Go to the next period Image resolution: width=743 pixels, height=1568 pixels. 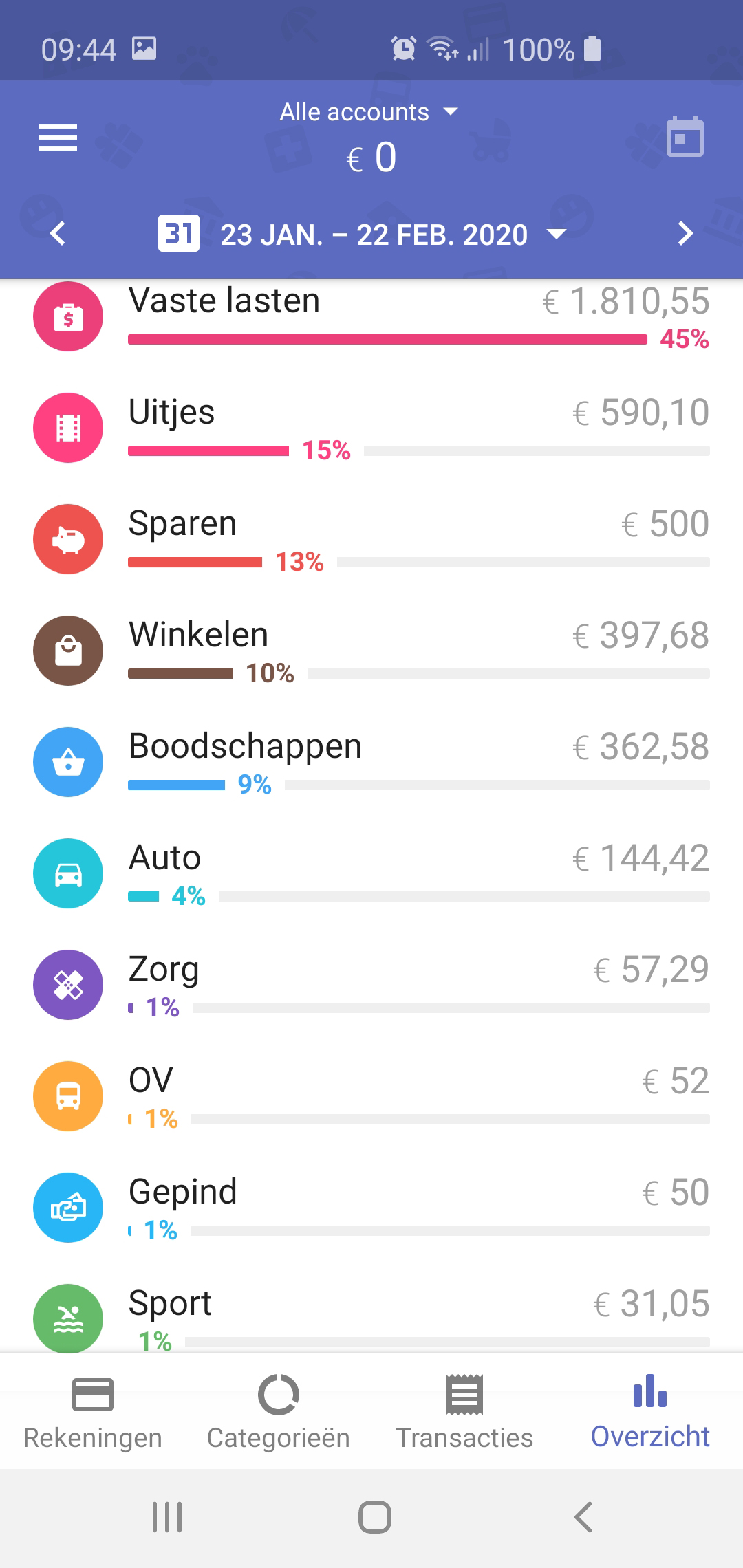[685, 234]
